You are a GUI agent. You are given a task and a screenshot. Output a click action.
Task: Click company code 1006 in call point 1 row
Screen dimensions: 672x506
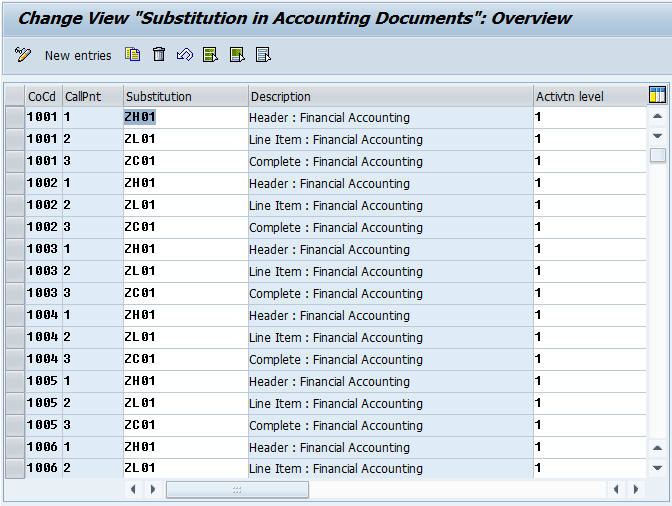(42, 447)
